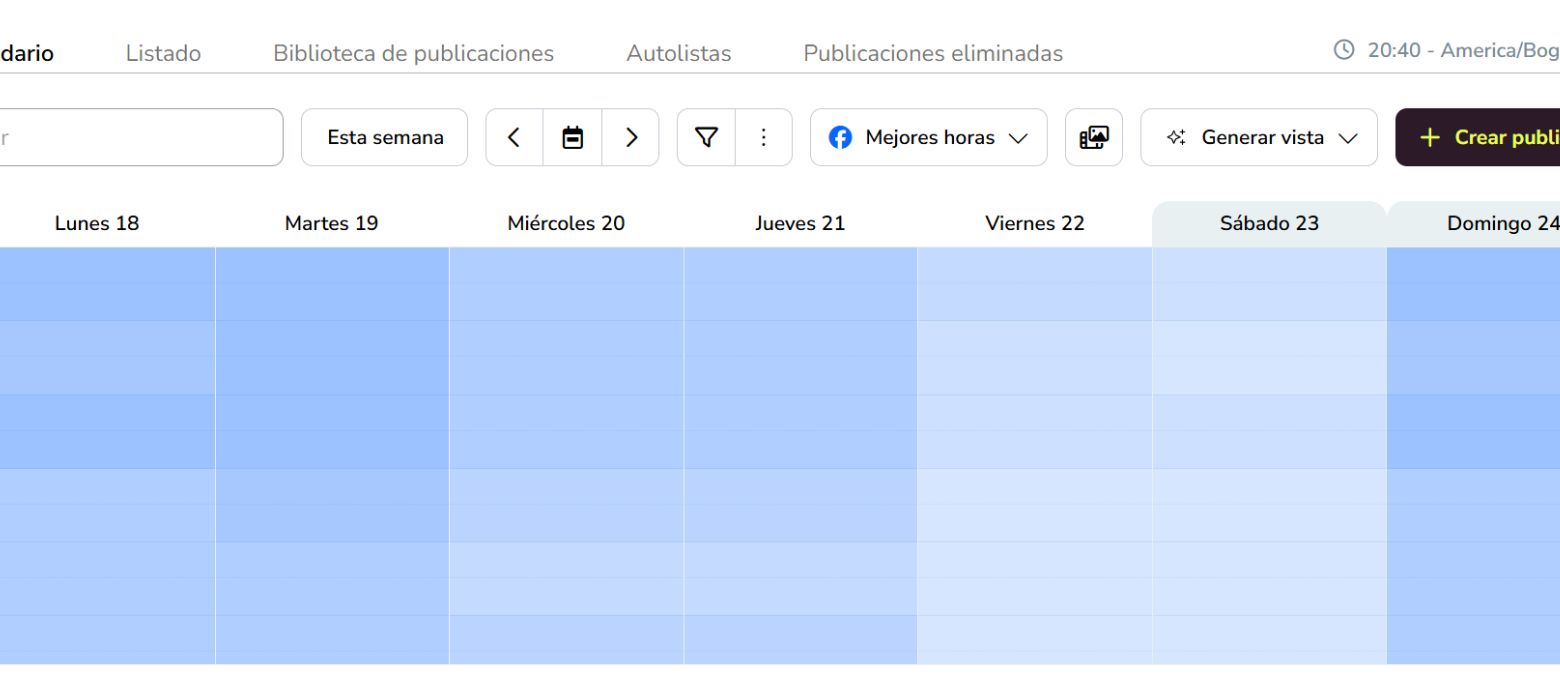Open the three-dot more options menu
Screen dimensions: 1560x696
(x=764, y=137)
